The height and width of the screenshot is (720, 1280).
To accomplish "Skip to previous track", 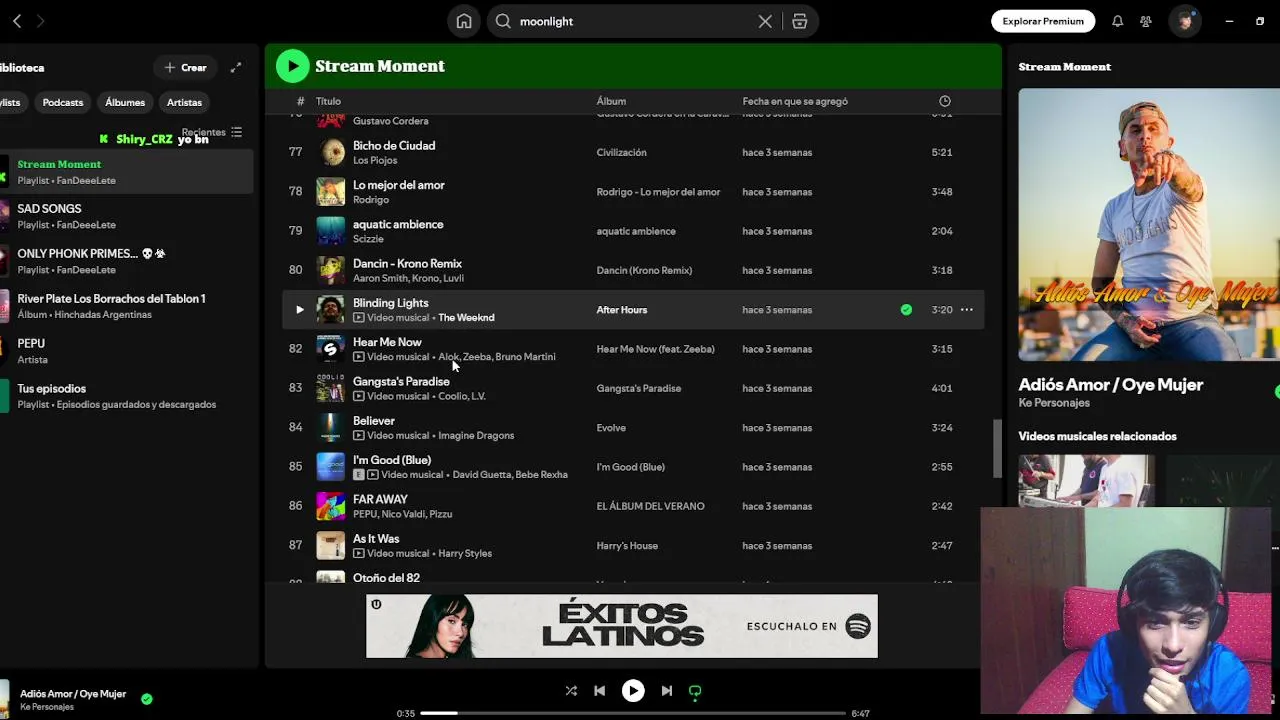I will click(599, 691).
